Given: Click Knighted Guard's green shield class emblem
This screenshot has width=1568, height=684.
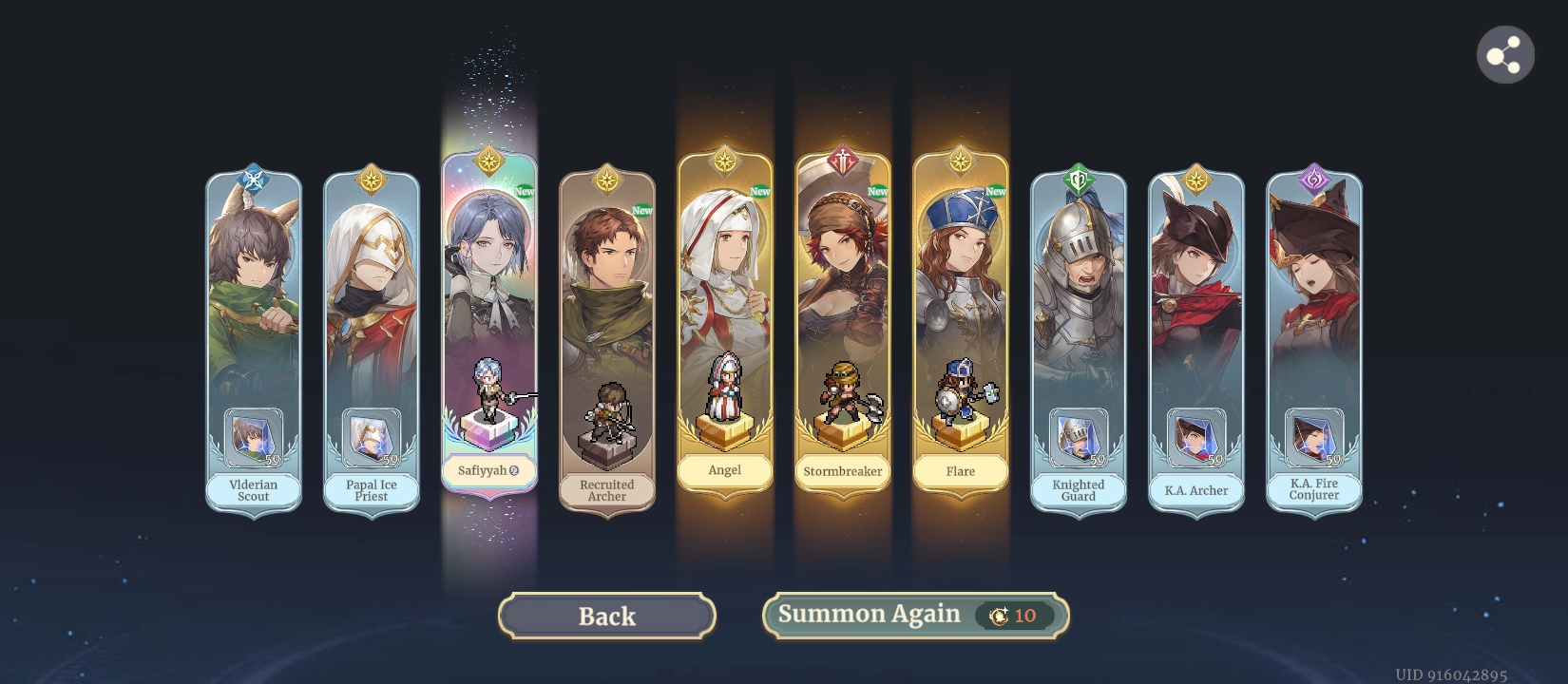Looking at the screenshot, I should coord(1079,180).
